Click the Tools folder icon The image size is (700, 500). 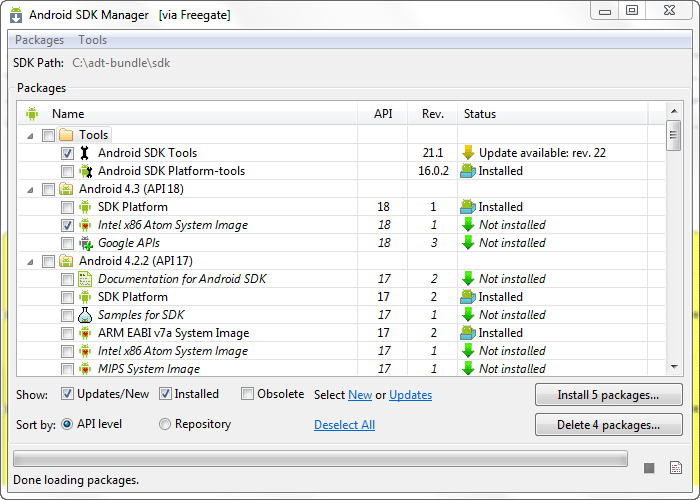click(66, 135)
